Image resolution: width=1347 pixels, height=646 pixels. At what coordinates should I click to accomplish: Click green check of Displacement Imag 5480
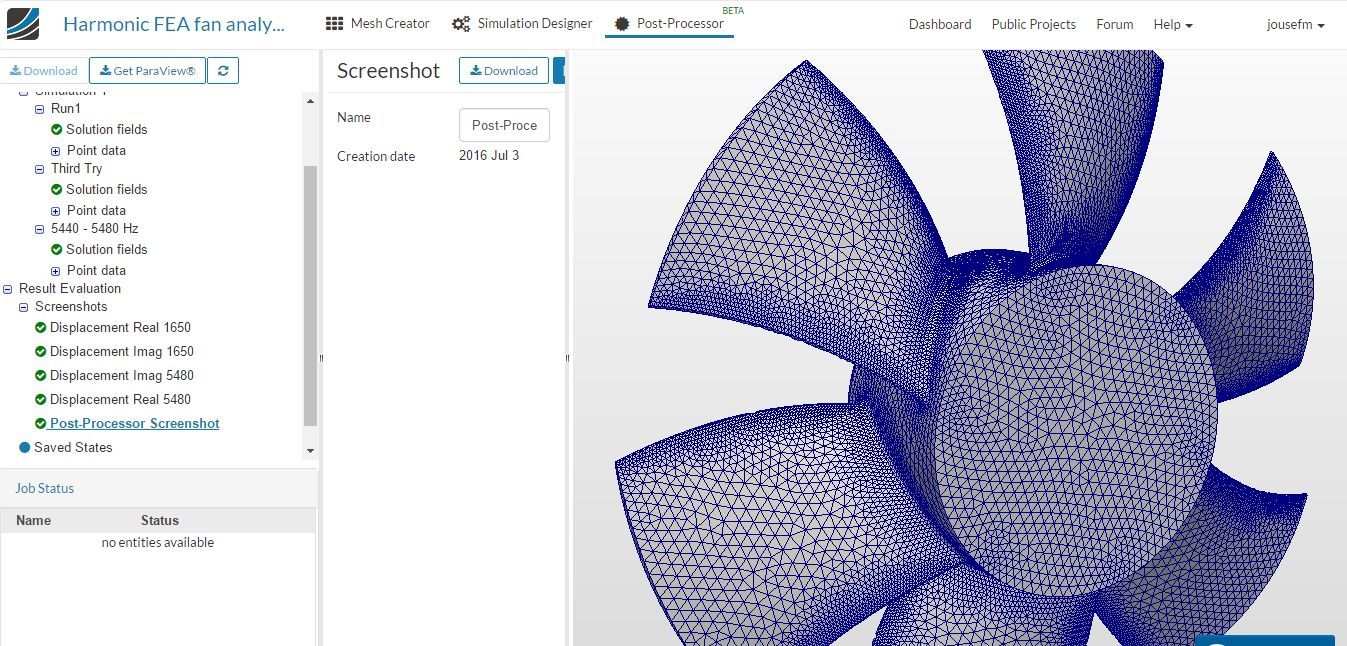pyautogui.click(x=40, y=375)
